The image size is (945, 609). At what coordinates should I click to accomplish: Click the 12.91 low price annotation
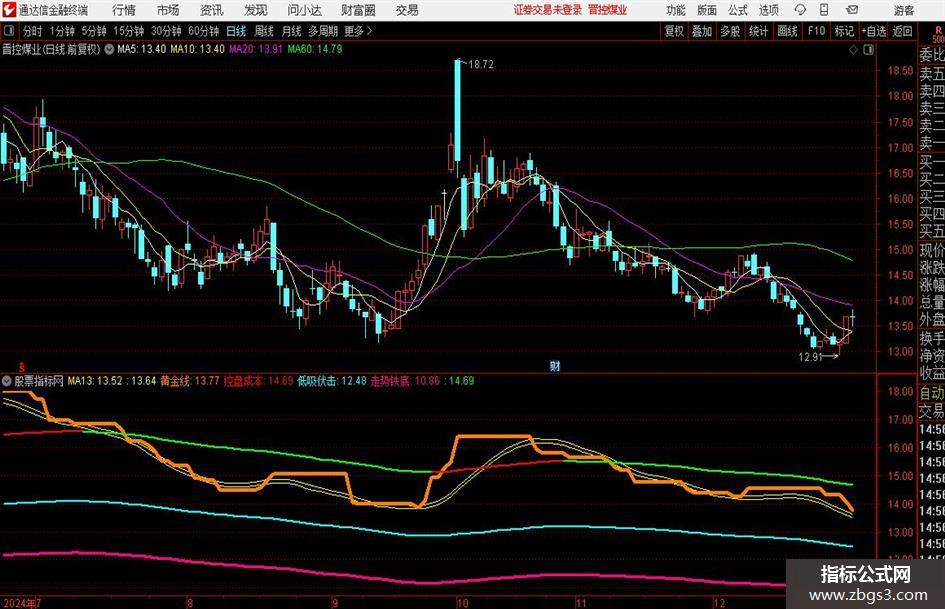tap(811, 357)
